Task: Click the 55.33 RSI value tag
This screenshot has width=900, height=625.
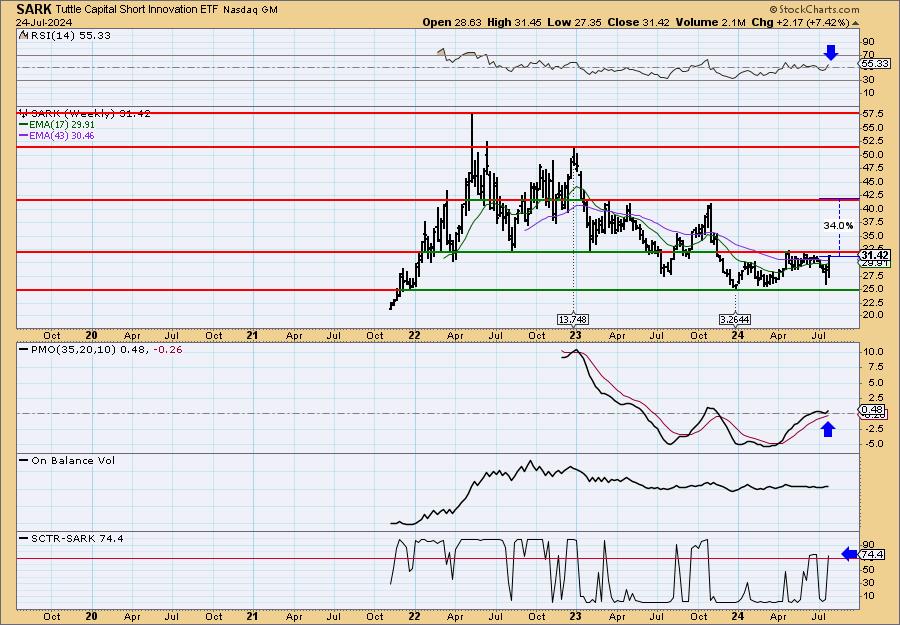Action: point(876,64)
